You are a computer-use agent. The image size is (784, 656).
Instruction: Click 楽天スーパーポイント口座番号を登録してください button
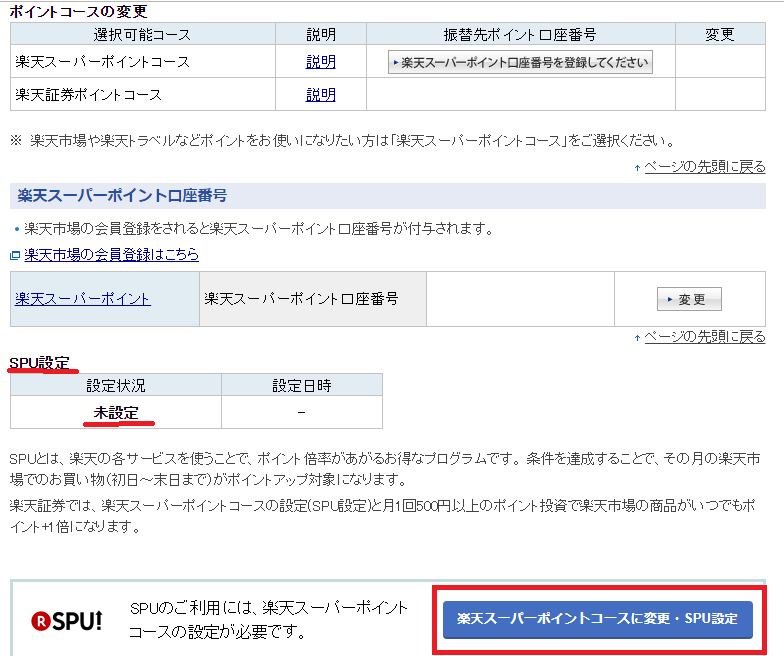click(520, 62)
